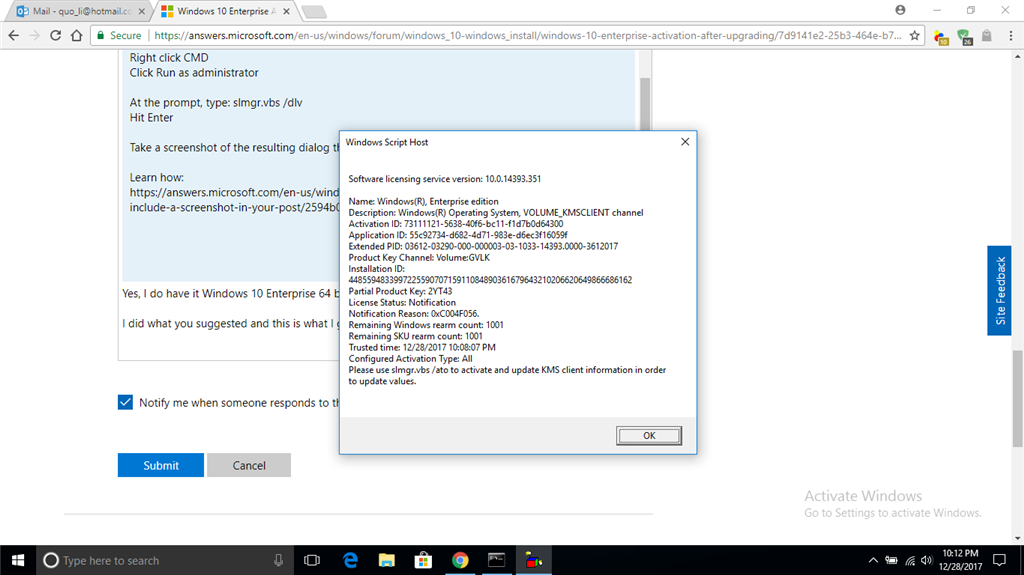
Task: Click the gray lock extension icon
Action: click(987, 35)
